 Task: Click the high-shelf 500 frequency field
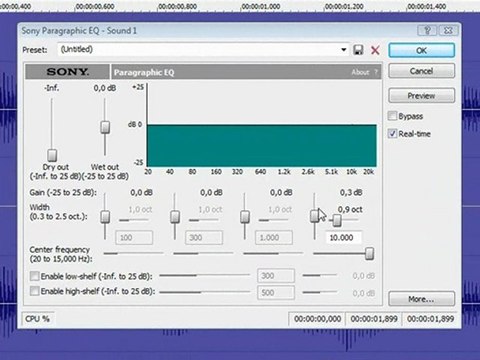276,293
